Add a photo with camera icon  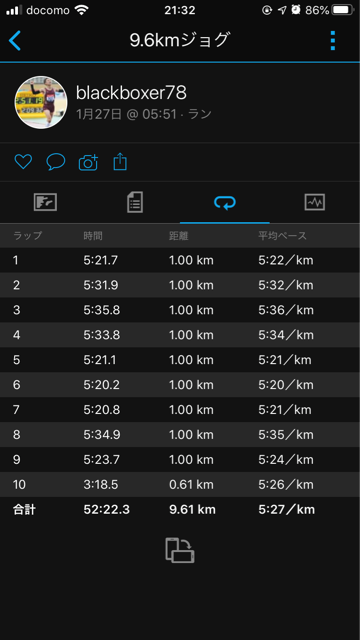88,162
